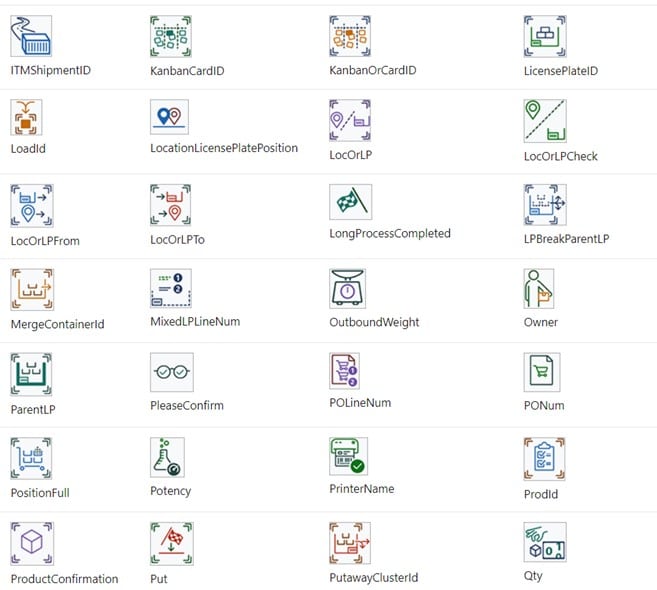Click the MixedLPLineNum icon
This screenshot has width=657, height=590.
click(x=171, y=288)
